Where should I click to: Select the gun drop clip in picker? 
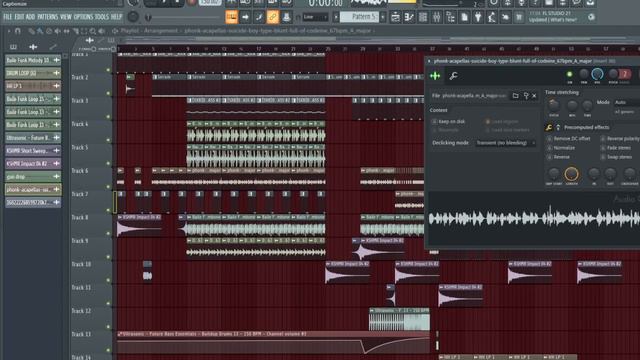(33, 177)
